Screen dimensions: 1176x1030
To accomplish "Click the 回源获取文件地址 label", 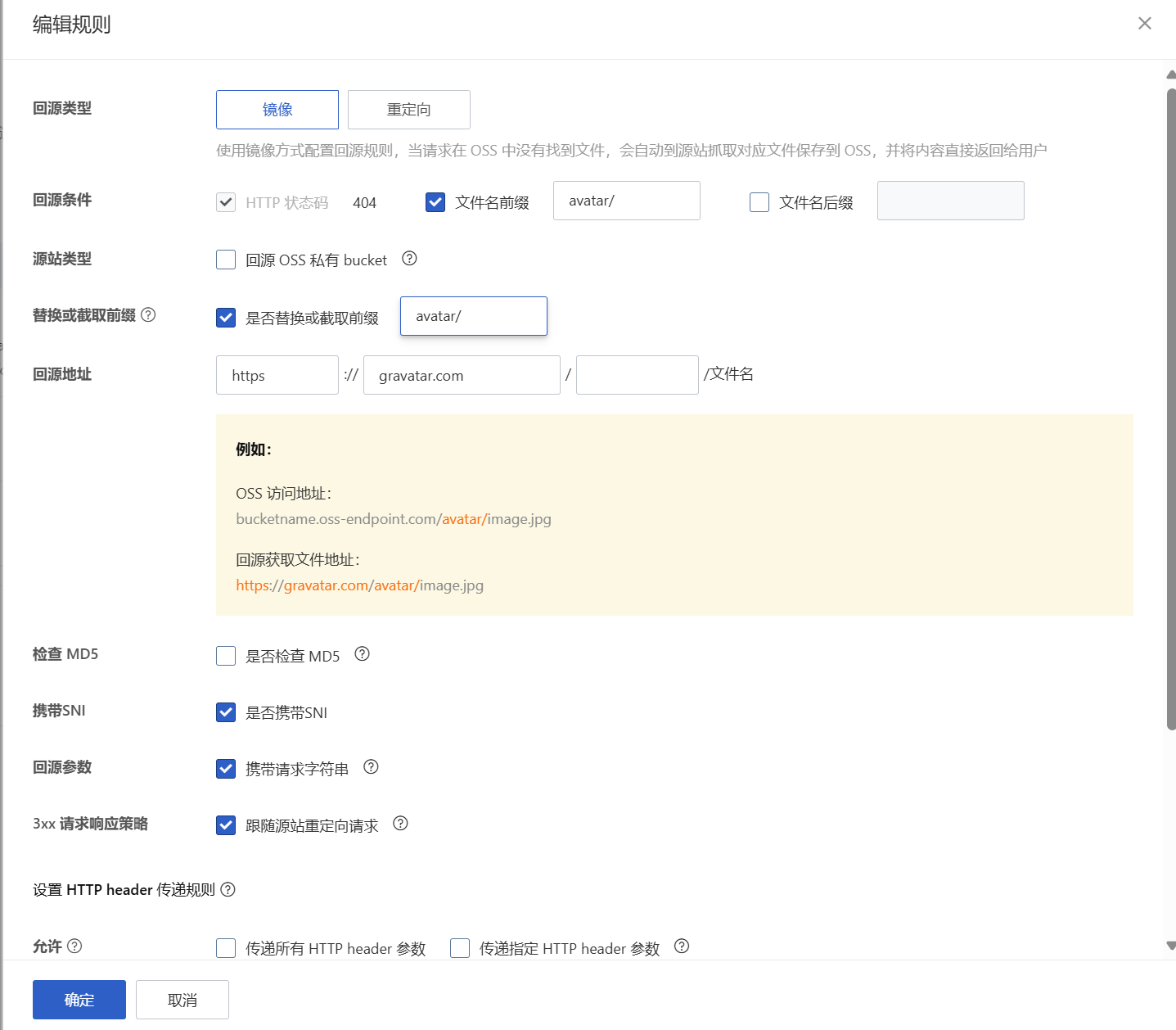I will pyautogui.click(x=298, y=560).
